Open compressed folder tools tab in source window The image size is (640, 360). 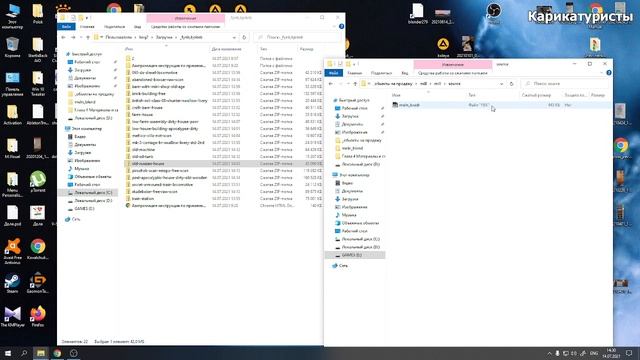tap(453, 73)
